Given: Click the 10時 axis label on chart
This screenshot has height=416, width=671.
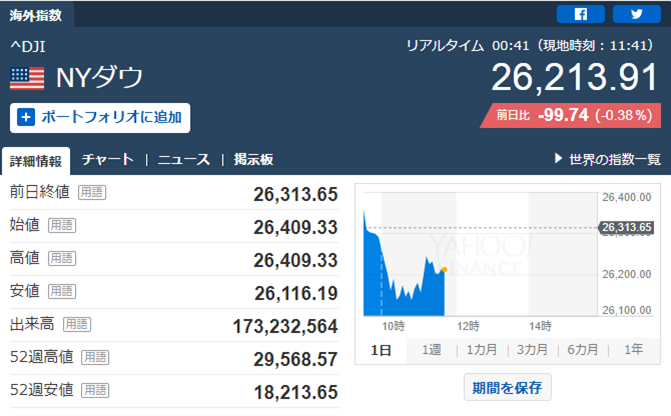Looking at the screenshot, I should point(393,326).
